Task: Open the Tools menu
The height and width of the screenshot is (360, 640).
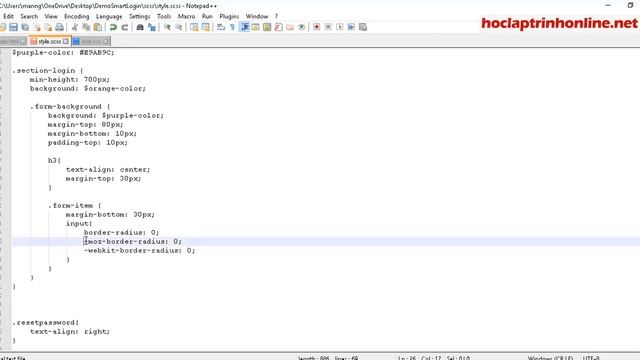Action: tap(164, 16)
